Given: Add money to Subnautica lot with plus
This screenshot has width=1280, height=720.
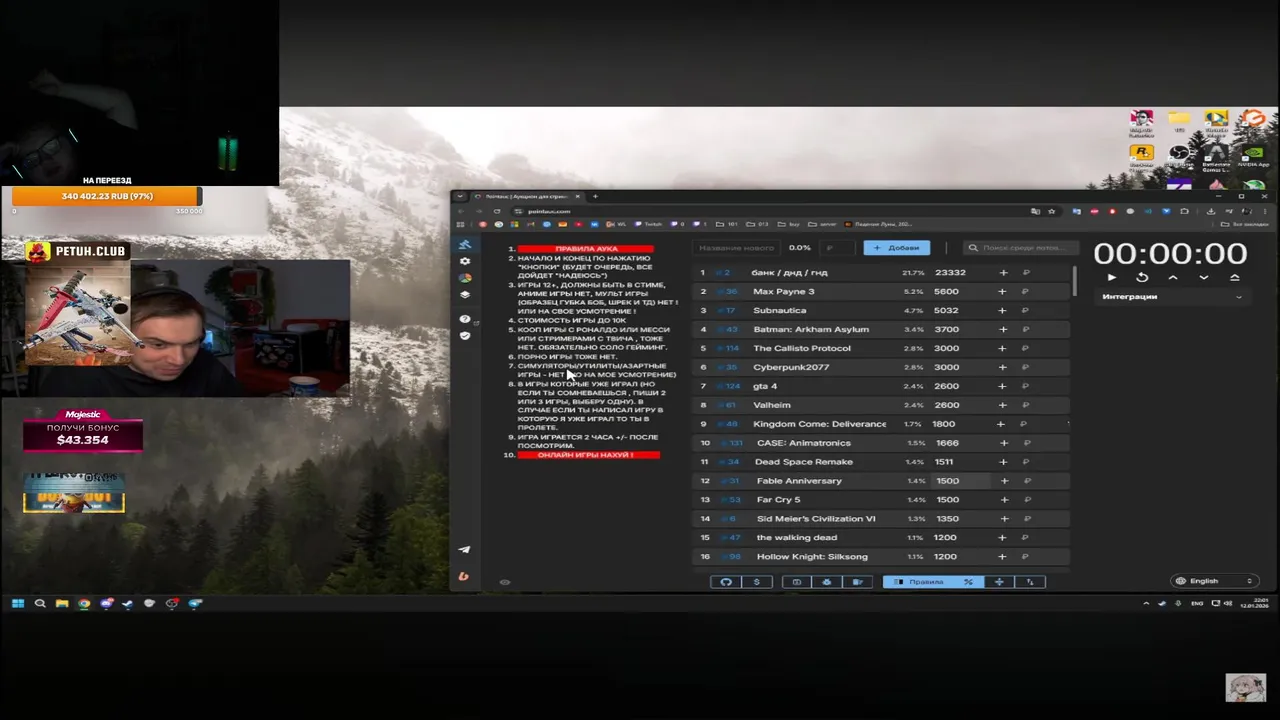Looking at the screenshot, I should pos(1003,311).
